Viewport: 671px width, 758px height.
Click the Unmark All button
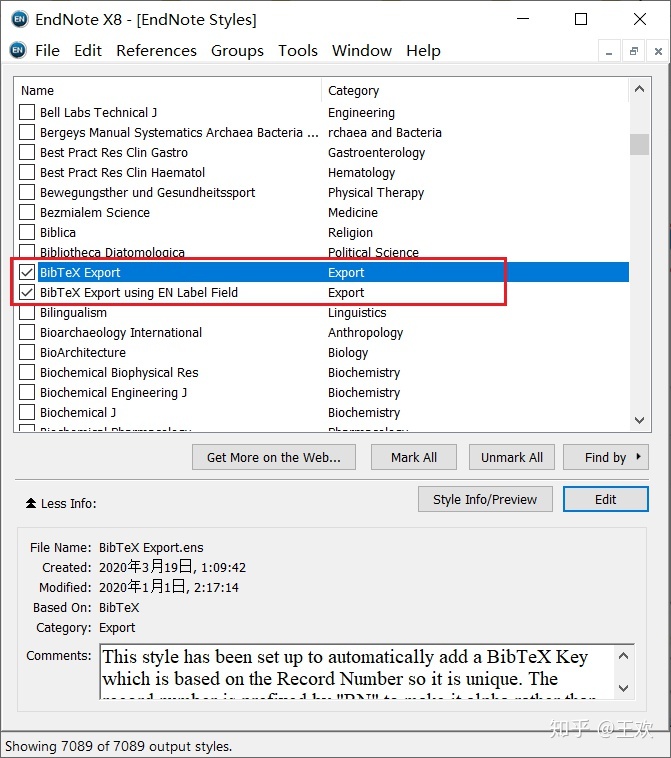click(x=512, y=457)
